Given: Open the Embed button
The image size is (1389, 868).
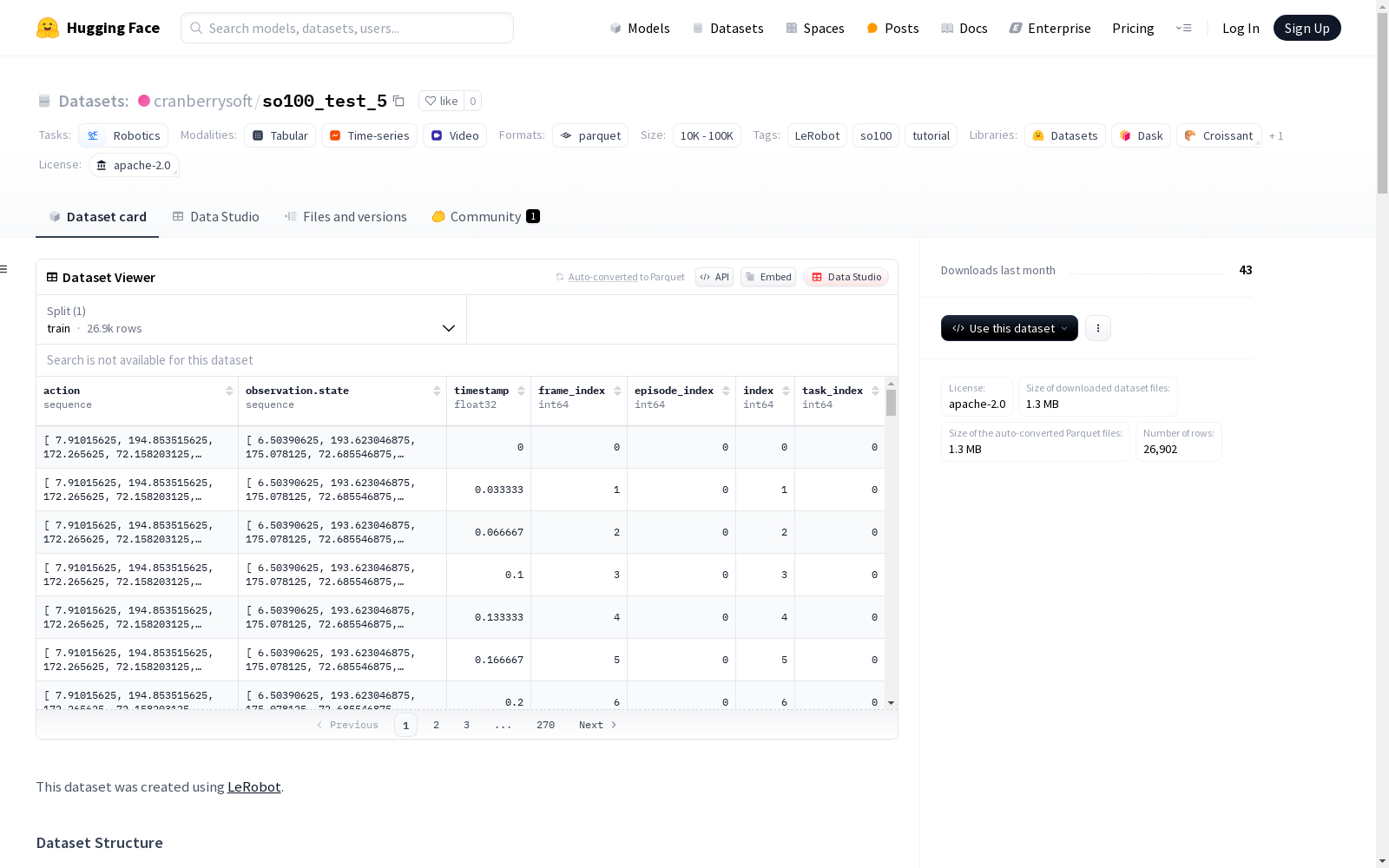Looking at the screenshot, I should (768, 277).
